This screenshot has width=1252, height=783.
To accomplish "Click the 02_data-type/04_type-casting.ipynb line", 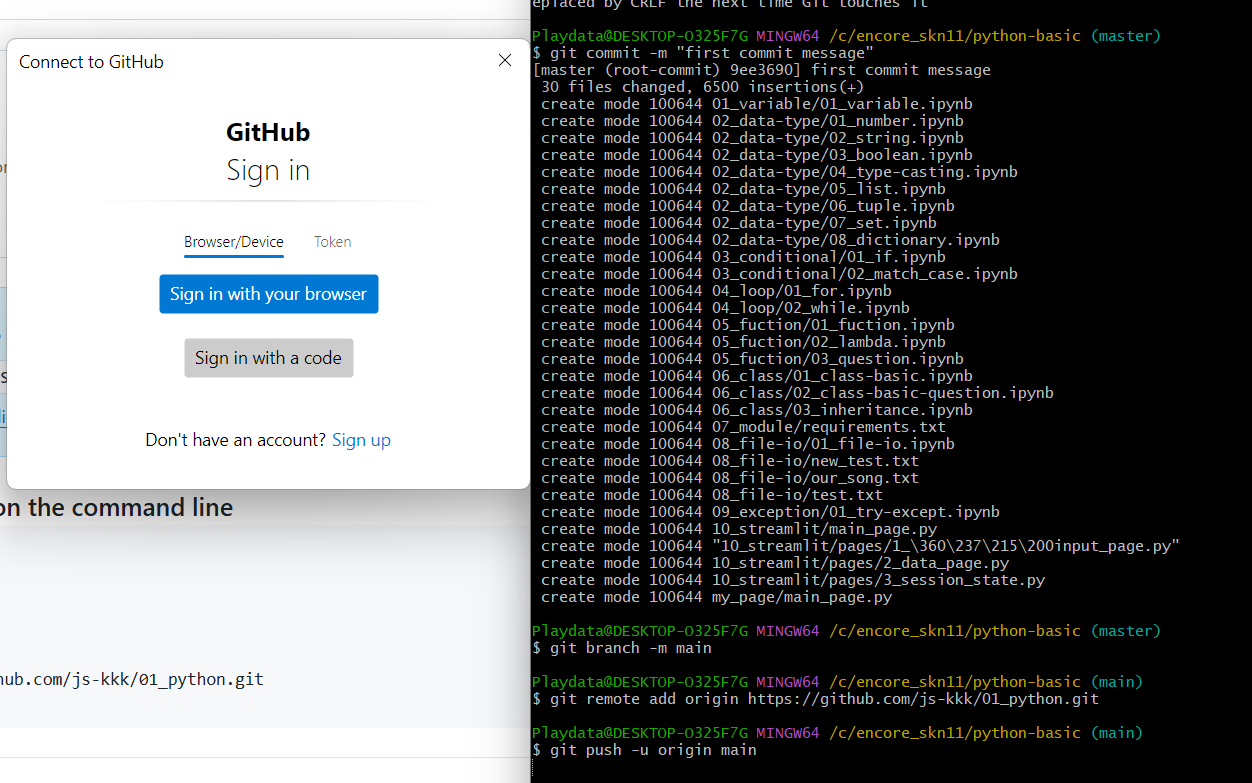I will (x=780, y=172).
